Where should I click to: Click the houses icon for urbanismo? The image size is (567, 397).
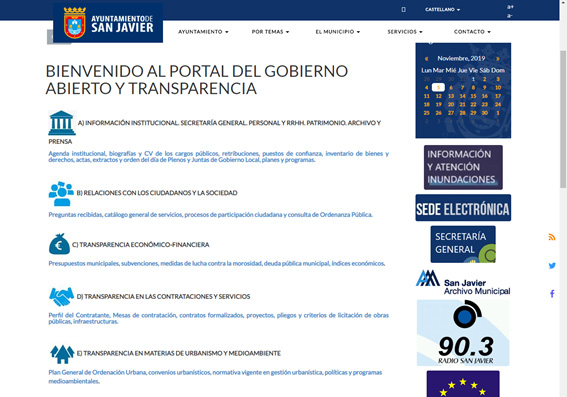coord(62,354)
